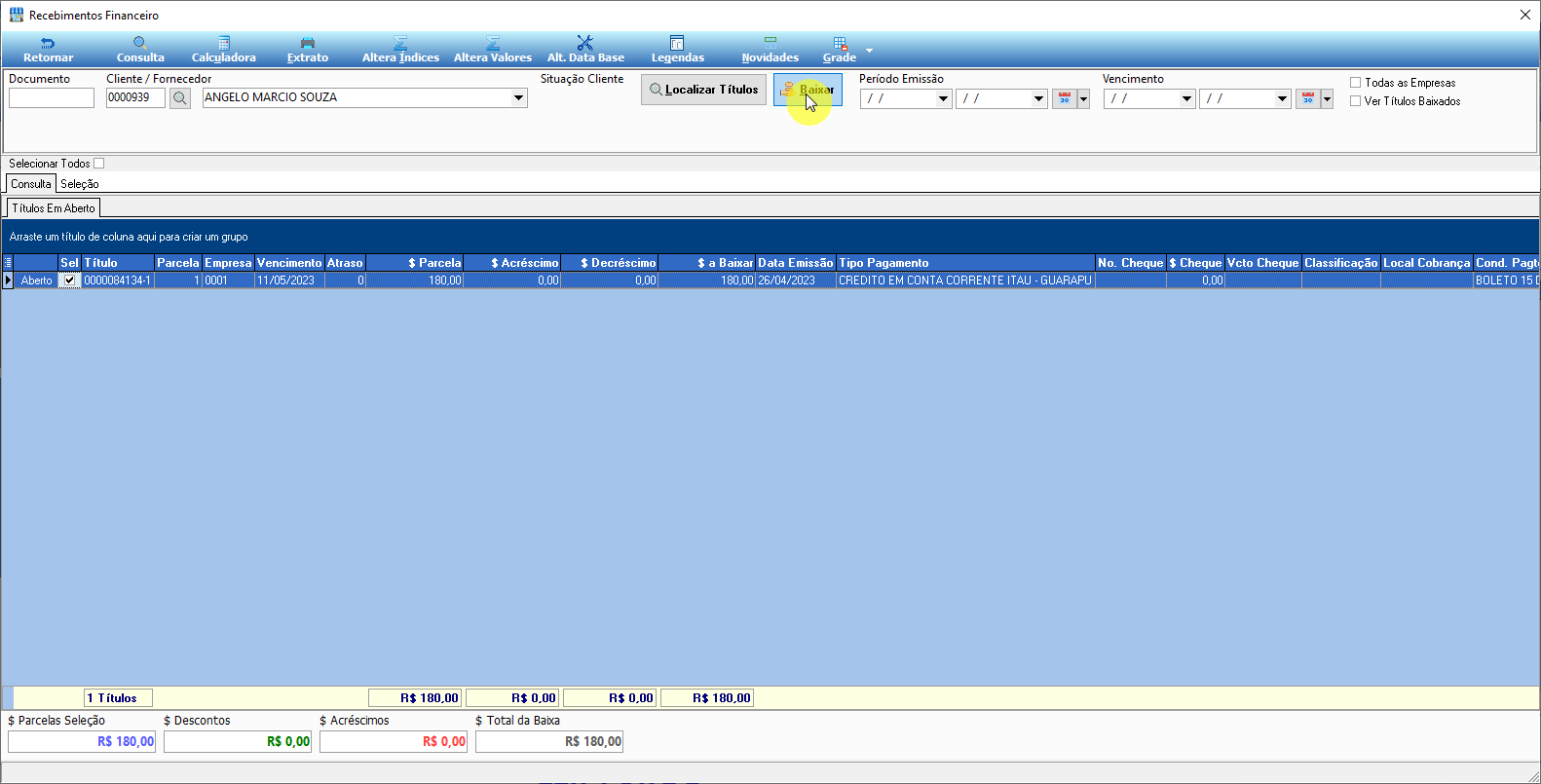Click the Retornar toolbar icon
The image size is (1541, 784).
(x=48, y=43)
